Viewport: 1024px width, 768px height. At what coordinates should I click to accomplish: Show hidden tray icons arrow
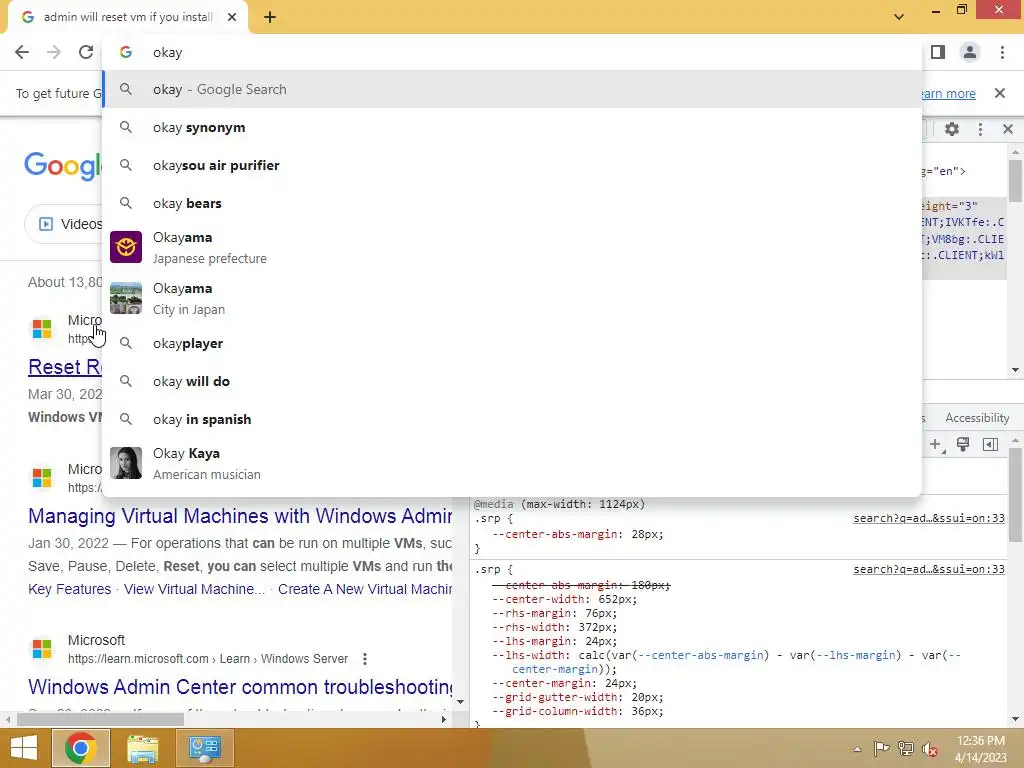(857, 749)
